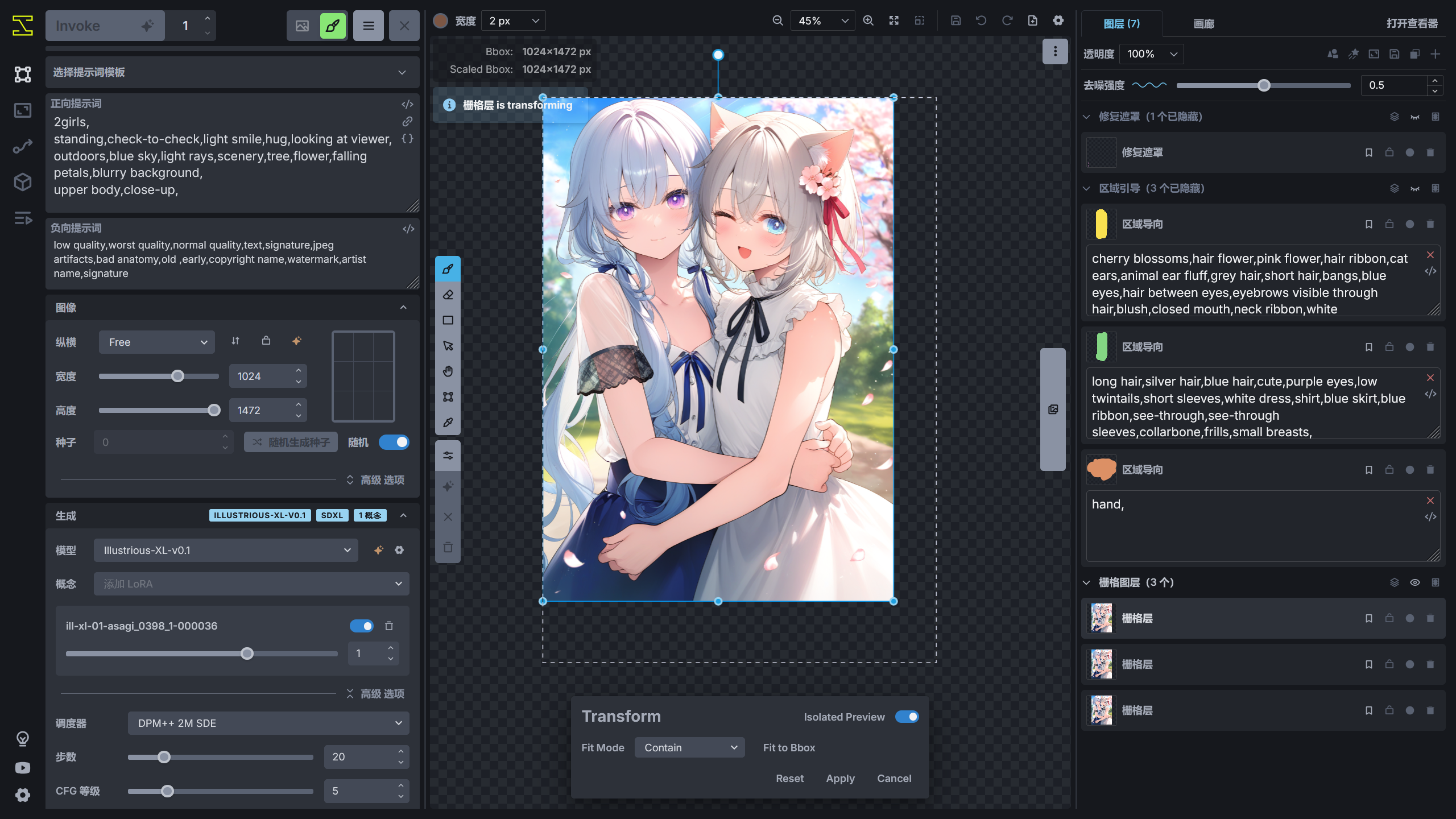Delete the hand regional guidance layer

[1430, 470]
